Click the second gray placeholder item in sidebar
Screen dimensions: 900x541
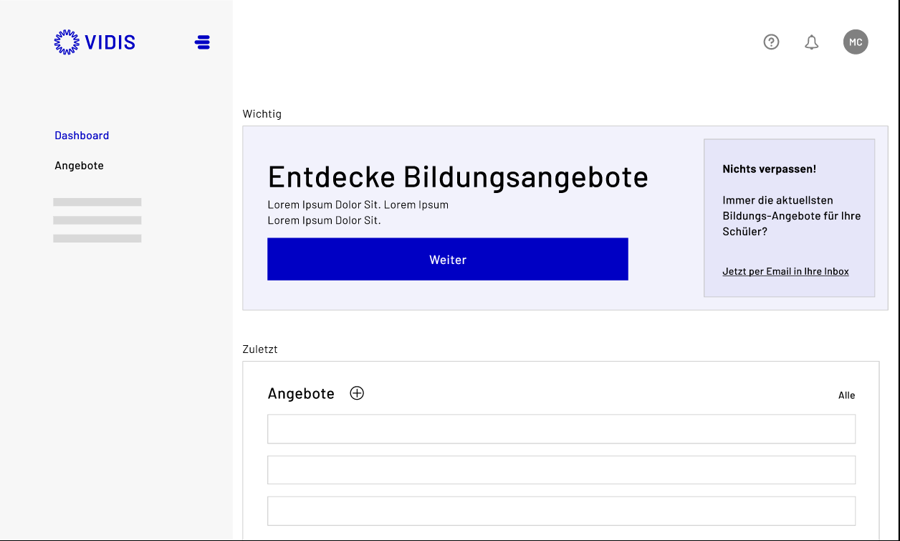[97, 220]
